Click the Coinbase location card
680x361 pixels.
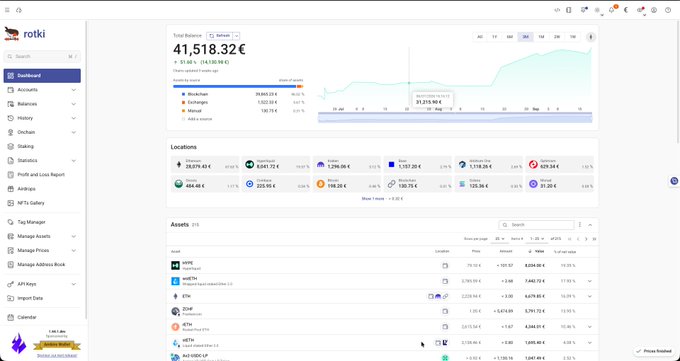276,184
